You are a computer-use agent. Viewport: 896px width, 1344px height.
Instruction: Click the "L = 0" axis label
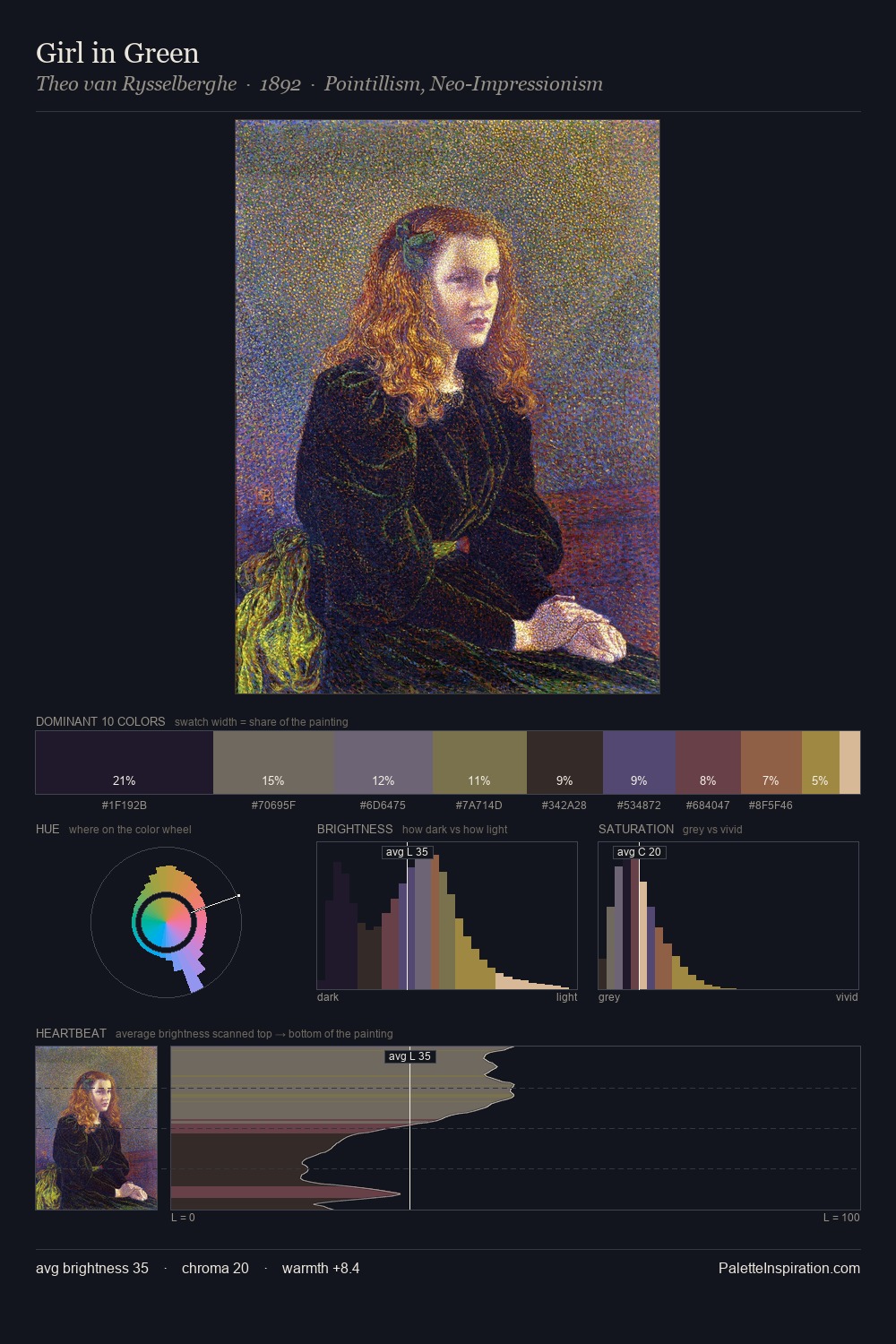point(183,1218)
